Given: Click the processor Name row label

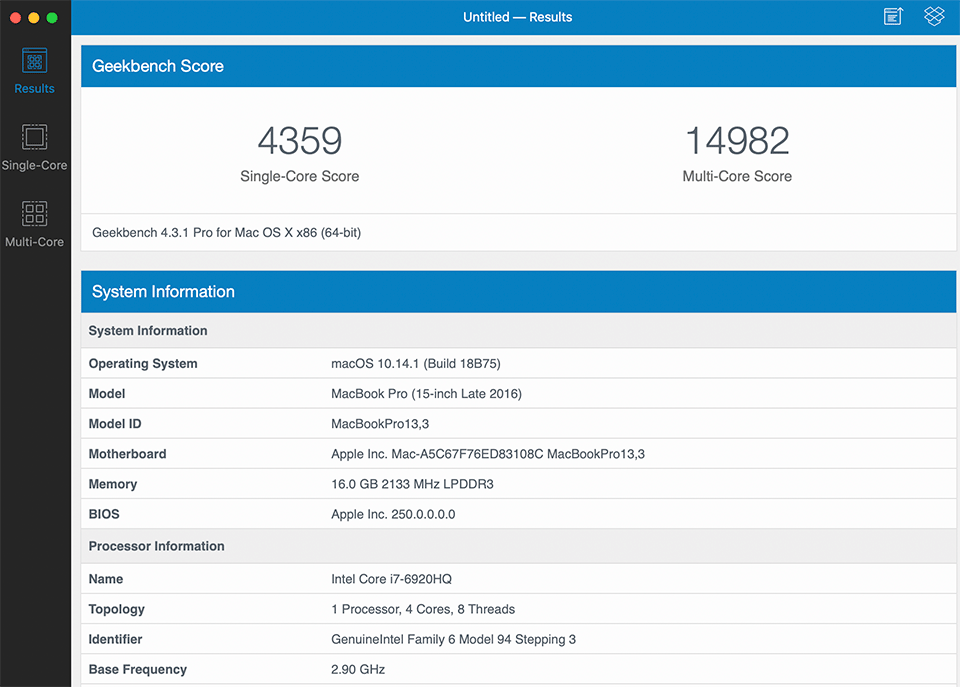Looking at the screenshot, I should tap(106, 579).
